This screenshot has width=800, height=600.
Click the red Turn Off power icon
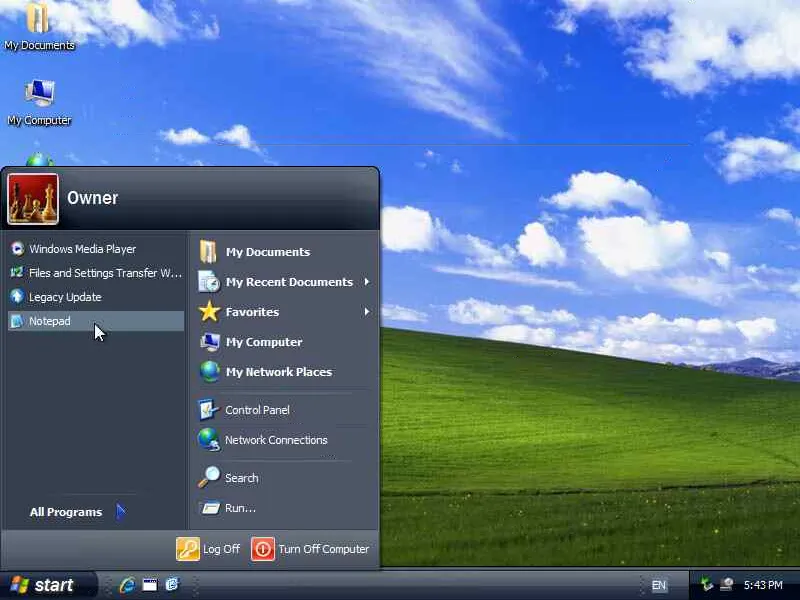tap(263, 549)
